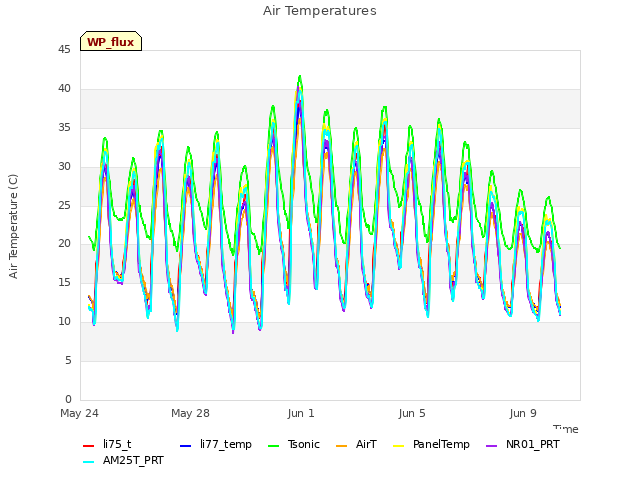Click the yellow PanelTemp legend color marker
The image size is (640, 480).
(x=398, y=446)
